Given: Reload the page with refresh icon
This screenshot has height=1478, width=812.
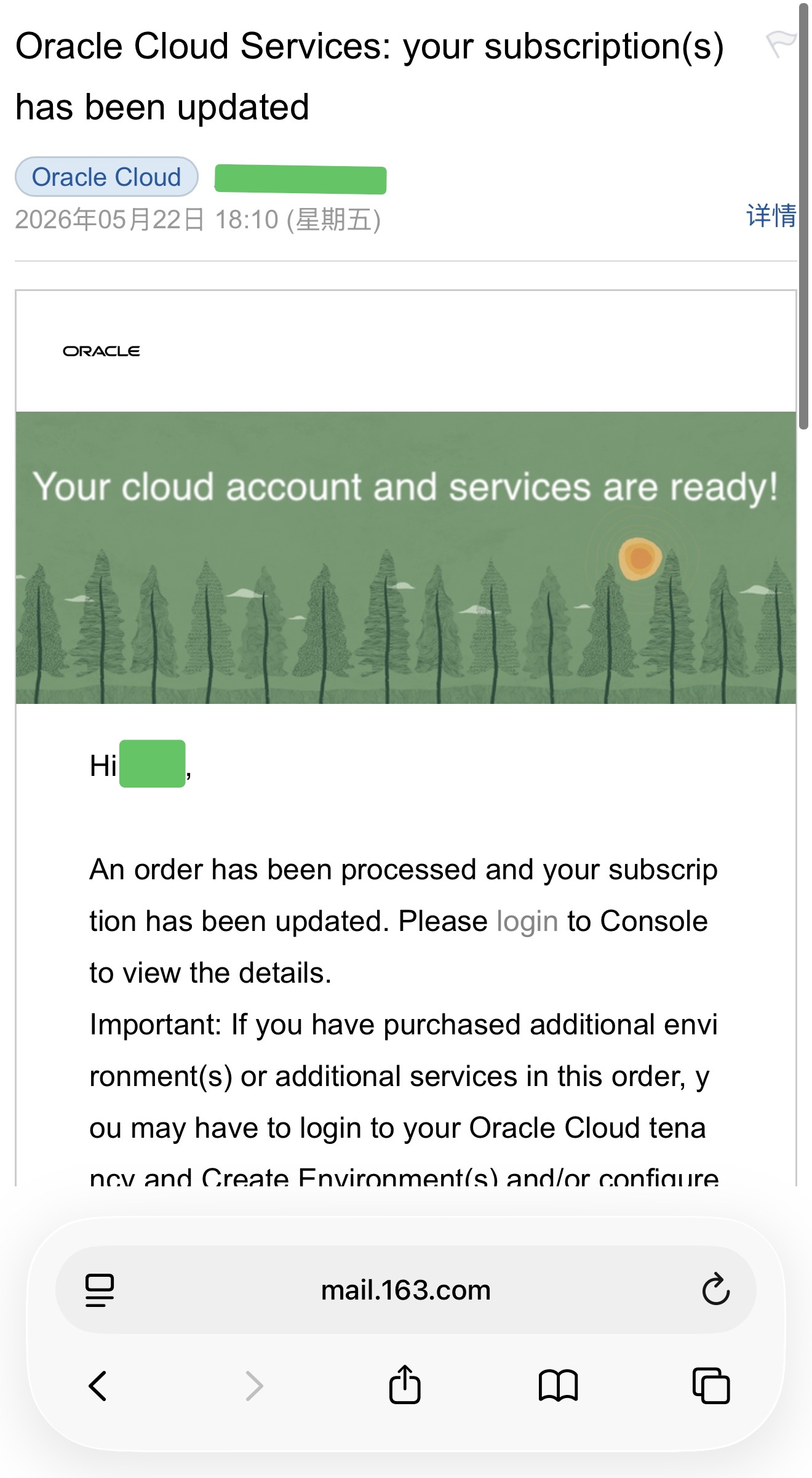Looking at the screenshot, I should [x=715, y=1289].
